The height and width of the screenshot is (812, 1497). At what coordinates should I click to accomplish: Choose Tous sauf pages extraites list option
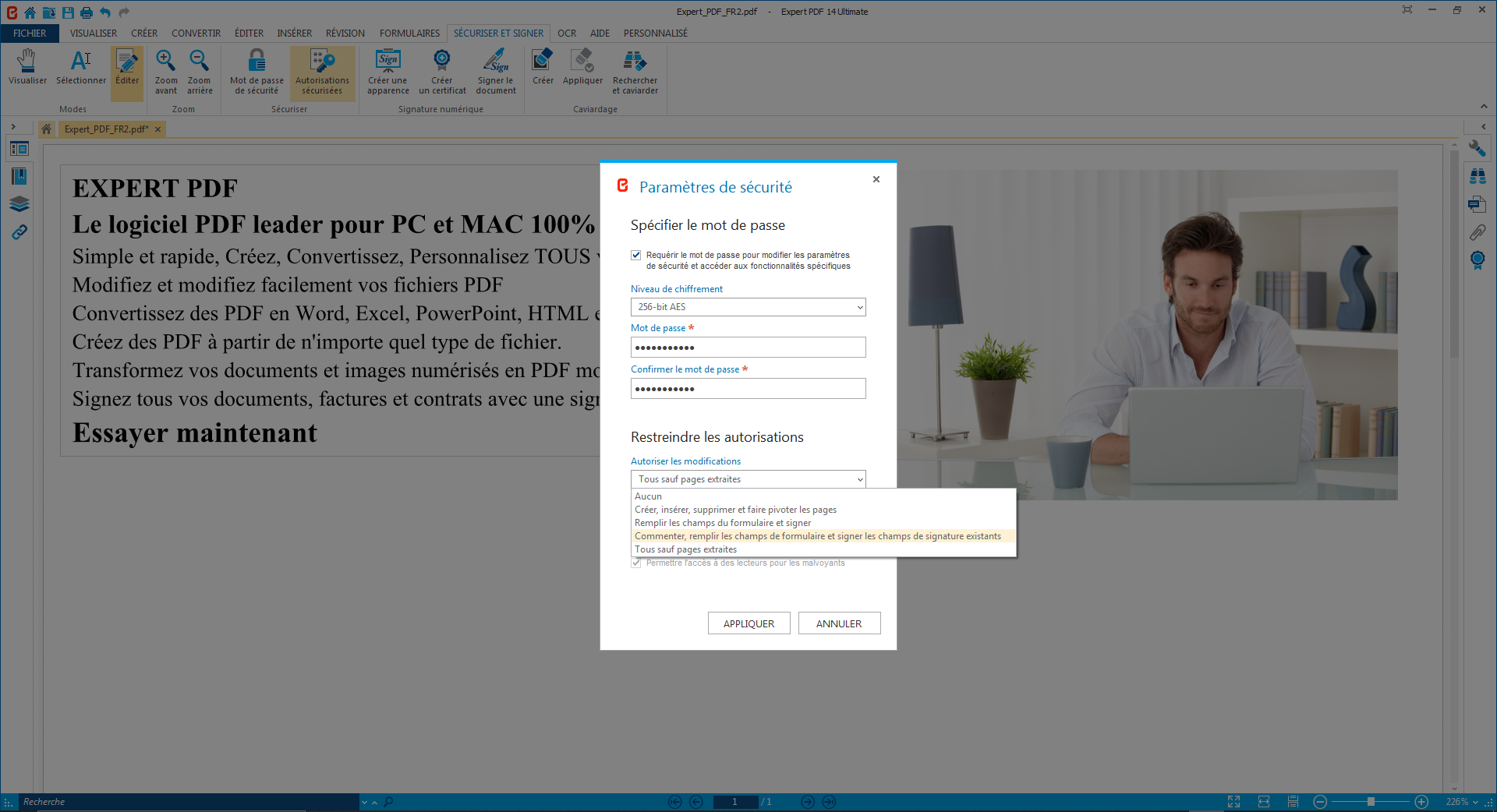click(823, 549)
